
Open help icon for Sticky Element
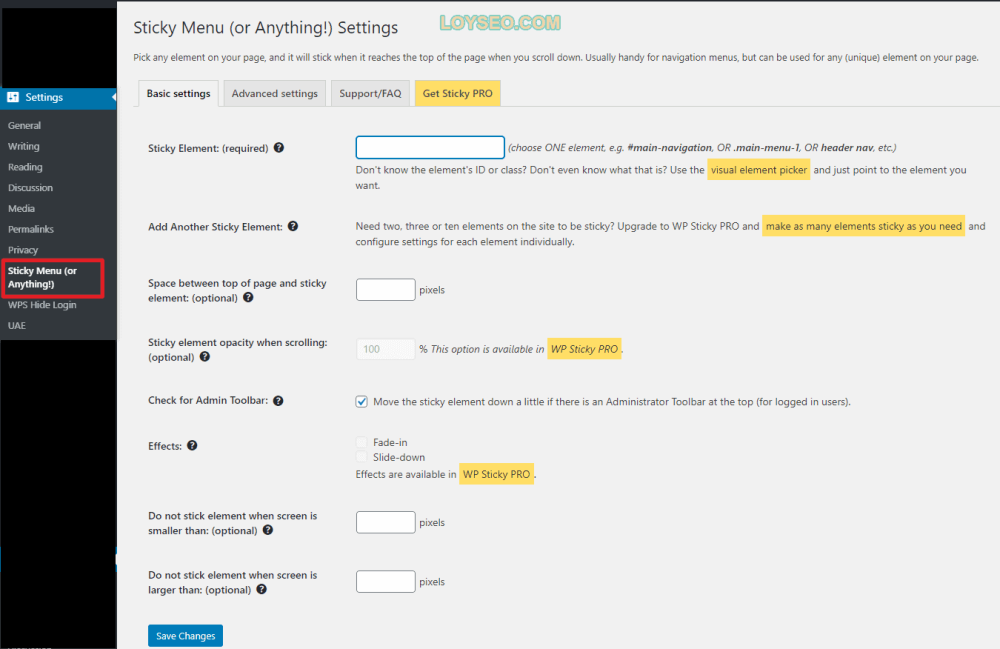[279, 147]
